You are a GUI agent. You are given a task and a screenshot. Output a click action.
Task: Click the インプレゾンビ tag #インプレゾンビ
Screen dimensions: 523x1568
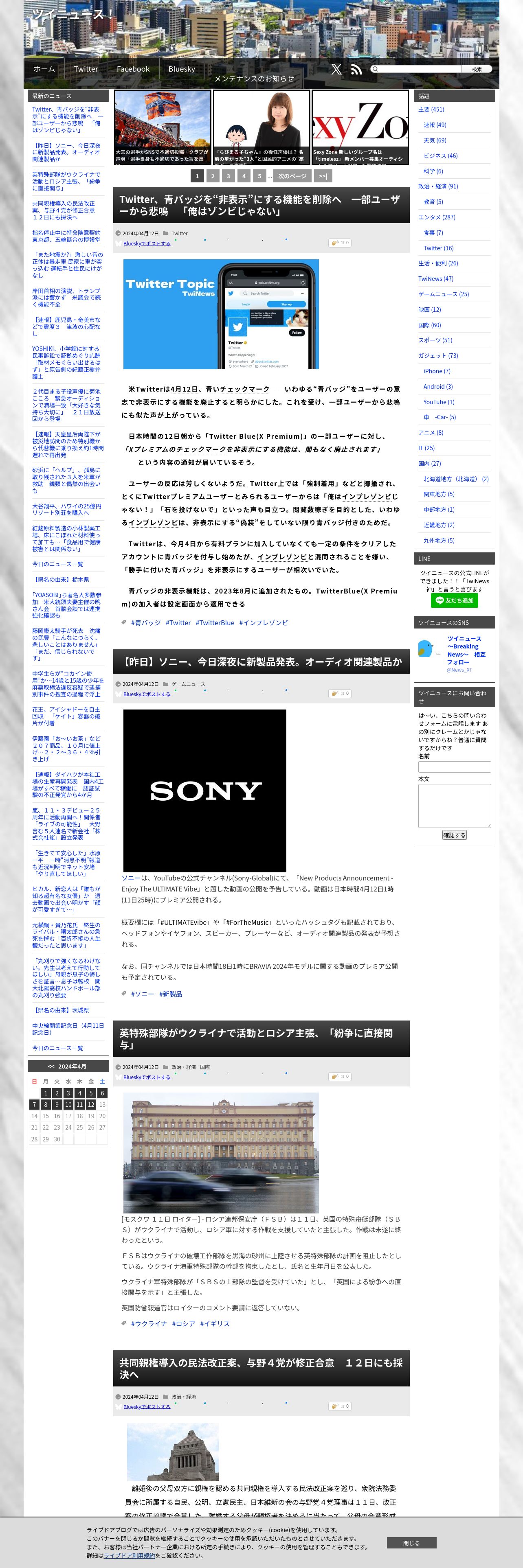click(x=264, y=623)
